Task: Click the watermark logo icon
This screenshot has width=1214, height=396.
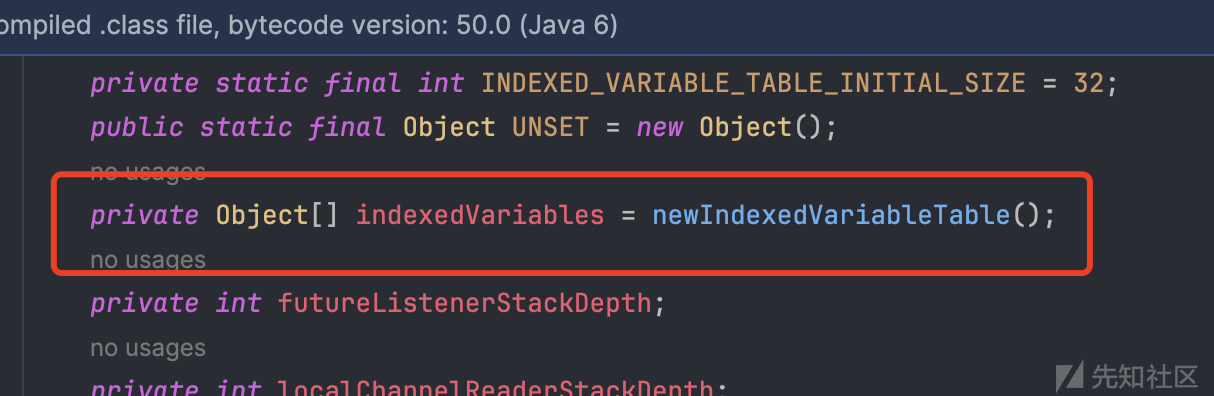Action: click(x=1070, y=374)
